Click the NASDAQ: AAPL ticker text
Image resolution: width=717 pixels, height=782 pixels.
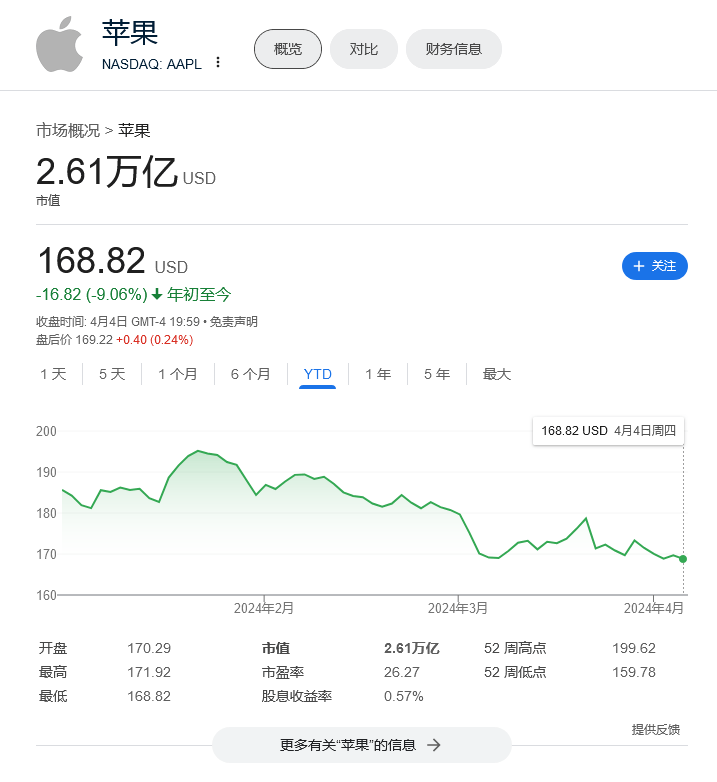click(x=152, y=64)
